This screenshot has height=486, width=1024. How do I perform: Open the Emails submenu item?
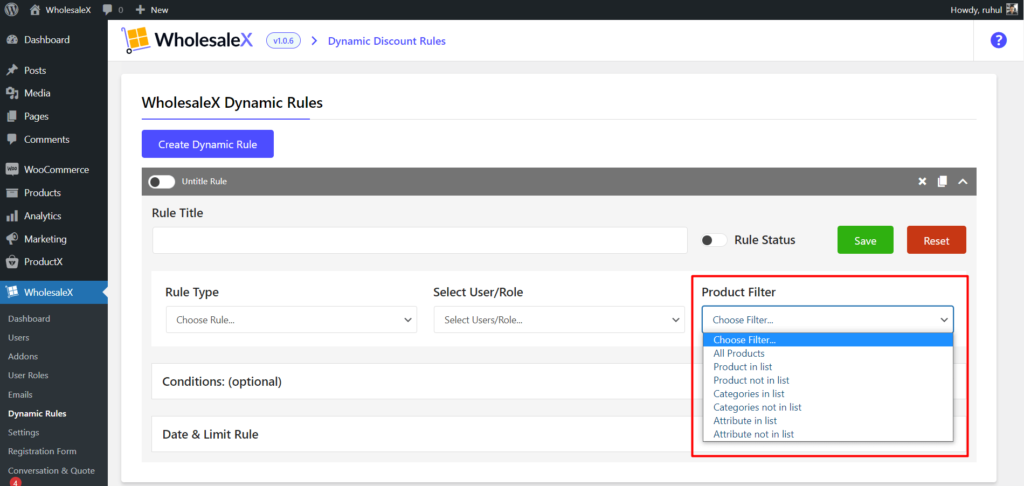(x=20, y=395)
